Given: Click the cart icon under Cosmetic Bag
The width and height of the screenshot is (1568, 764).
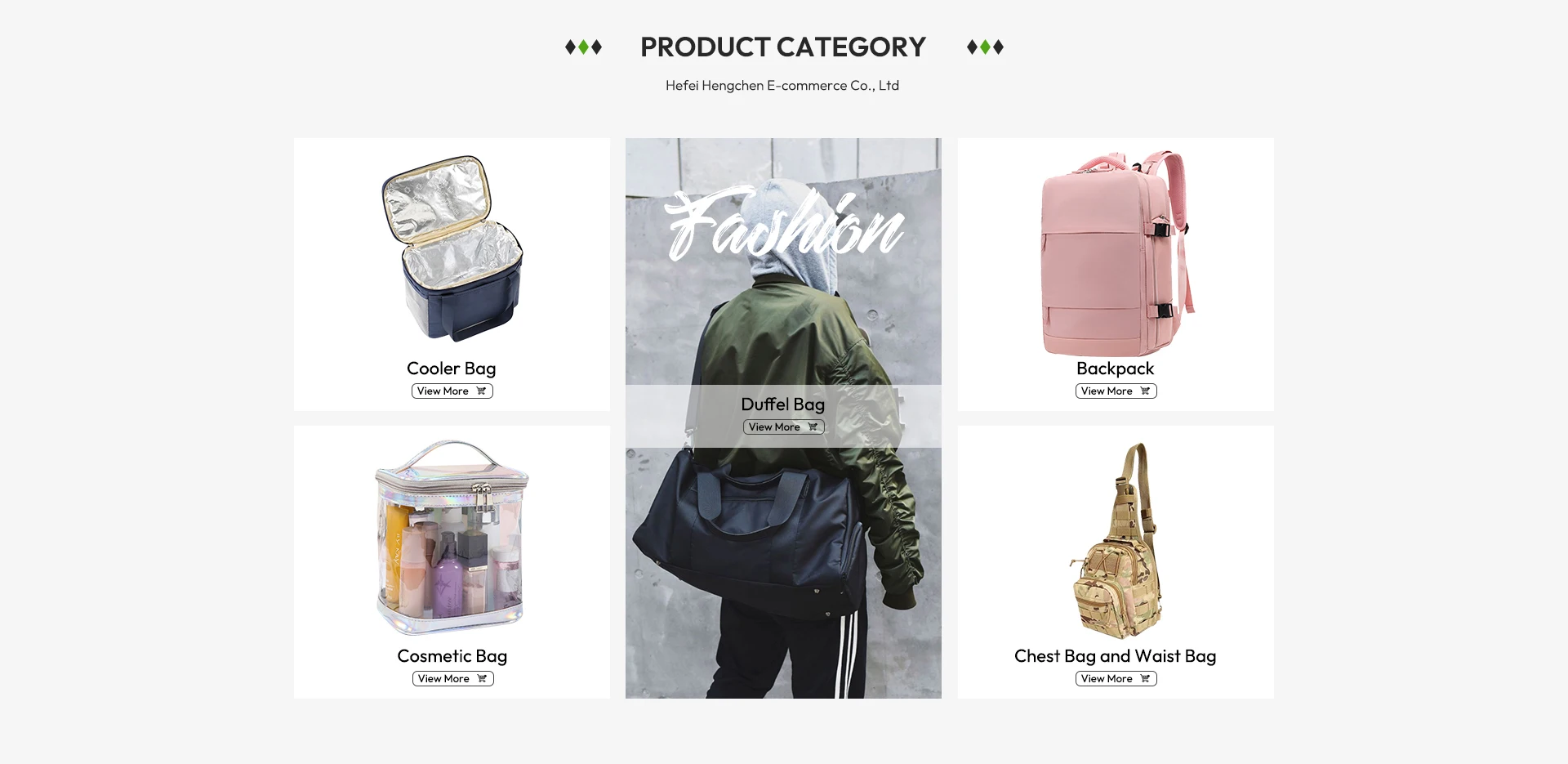Looking at the screenshot, I should 482,679.
